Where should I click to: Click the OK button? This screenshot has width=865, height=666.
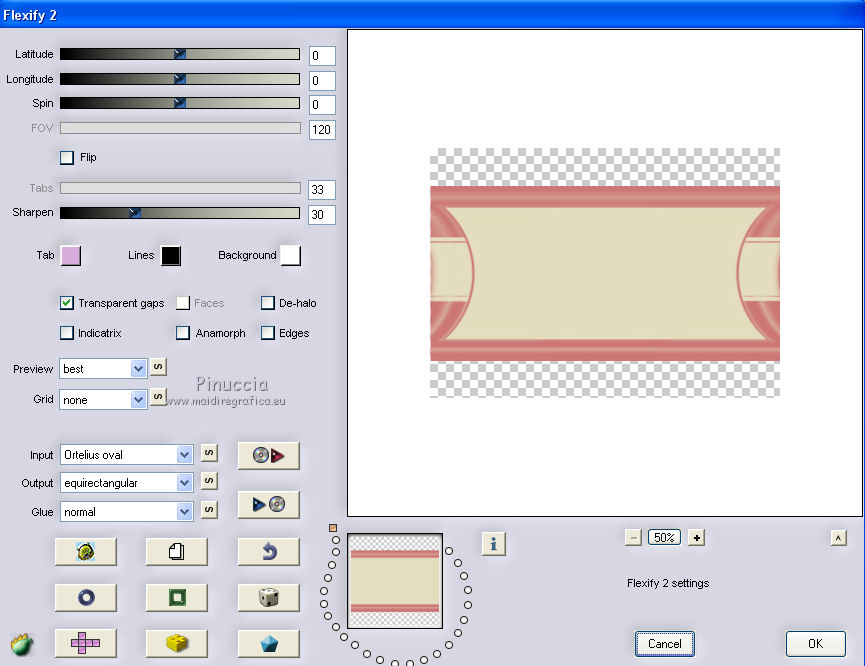[815, 644]
